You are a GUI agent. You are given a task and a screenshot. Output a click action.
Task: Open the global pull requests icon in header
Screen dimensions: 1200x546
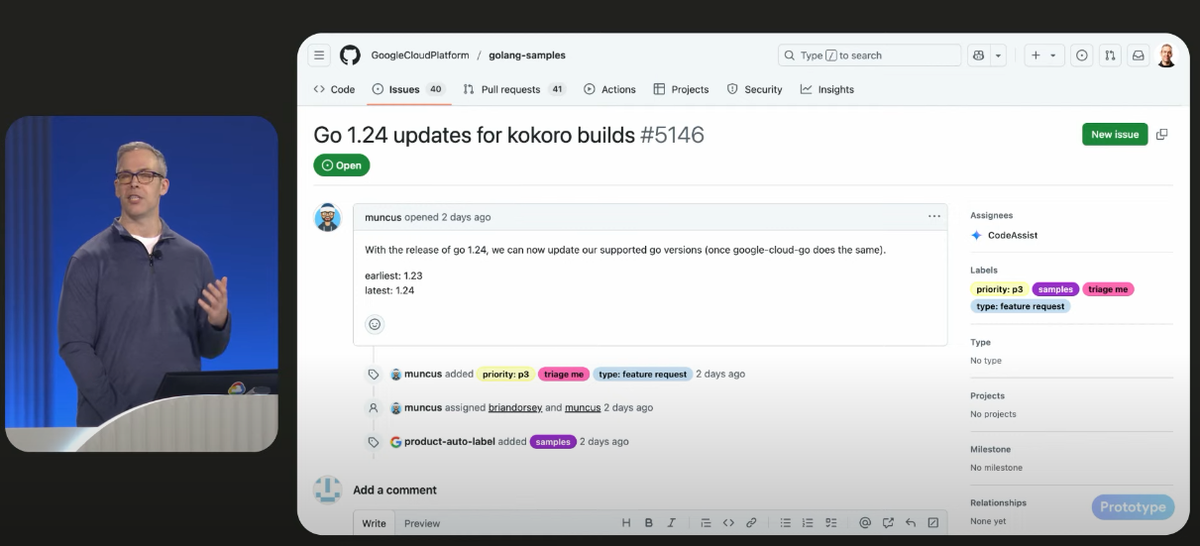click(x=1110, y=56)
